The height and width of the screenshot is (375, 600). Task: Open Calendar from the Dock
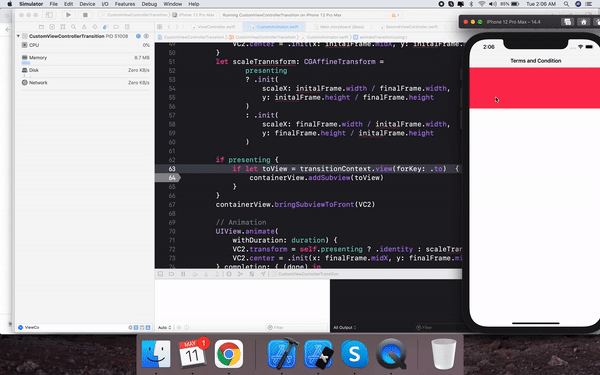(192, 354)
